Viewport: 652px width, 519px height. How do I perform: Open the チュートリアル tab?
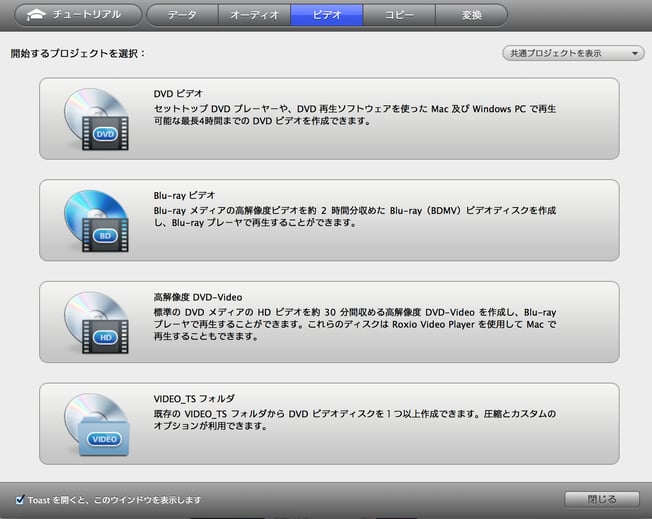pyautogui.click(x=78, y=15)
